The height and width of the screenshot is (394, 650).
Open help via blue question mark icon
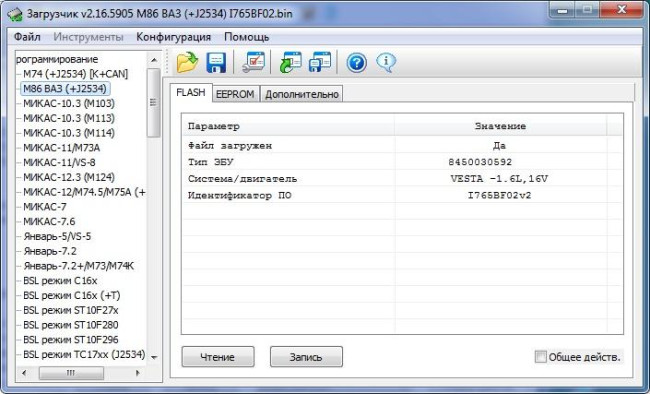(x=357, y=63)
